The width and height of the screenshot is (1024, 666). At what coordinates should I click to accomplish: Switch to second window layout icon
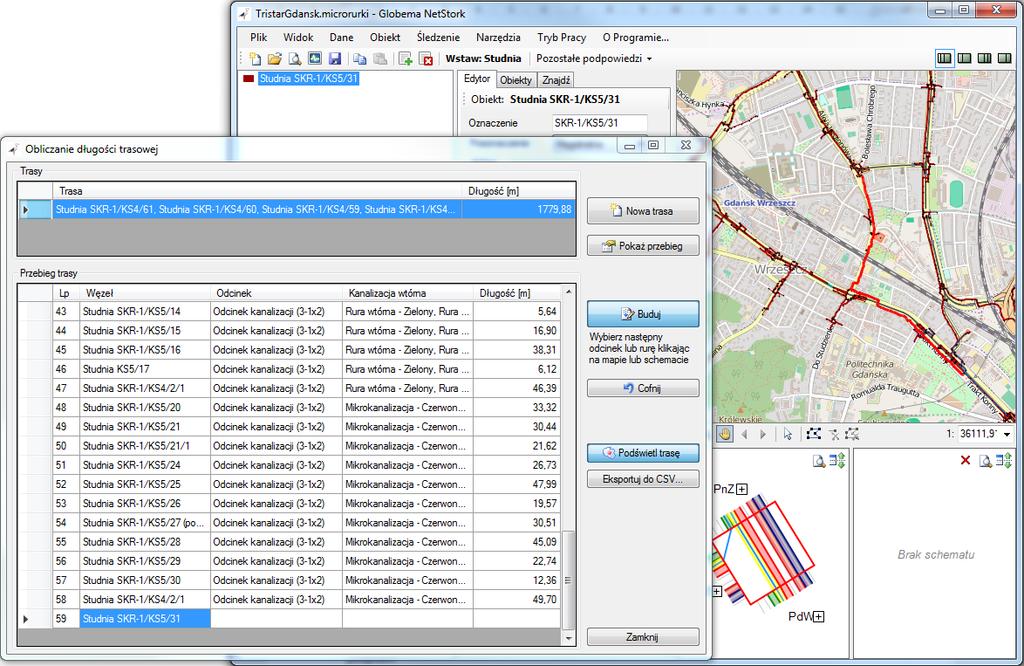[965, 58]
